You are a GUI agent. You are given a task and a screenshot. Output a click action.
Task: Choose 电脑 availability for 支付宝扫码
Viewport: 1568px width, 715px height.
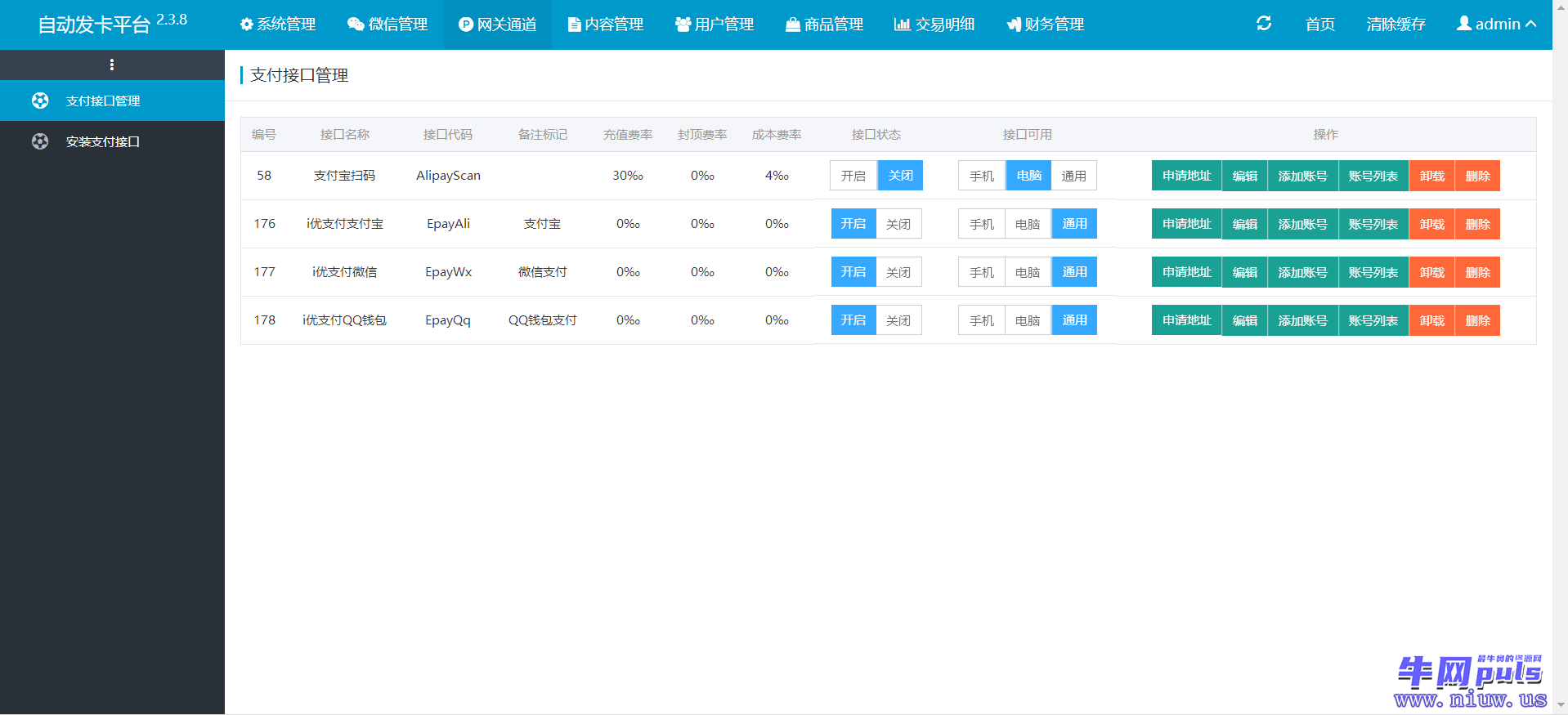pyautogui.click(x=1028, y=176)
